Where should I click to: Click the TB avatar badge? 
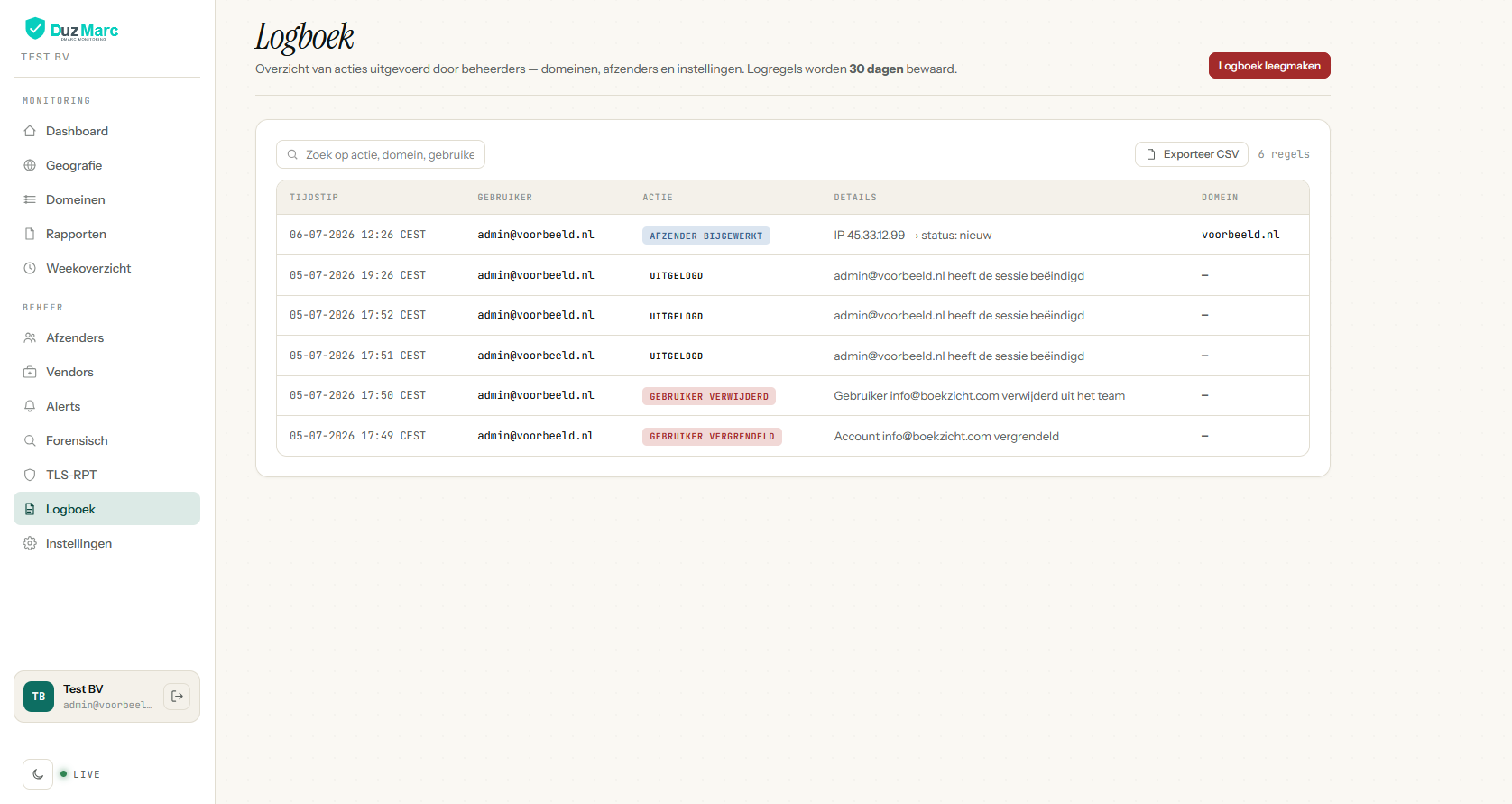click(x=39, y=697)
